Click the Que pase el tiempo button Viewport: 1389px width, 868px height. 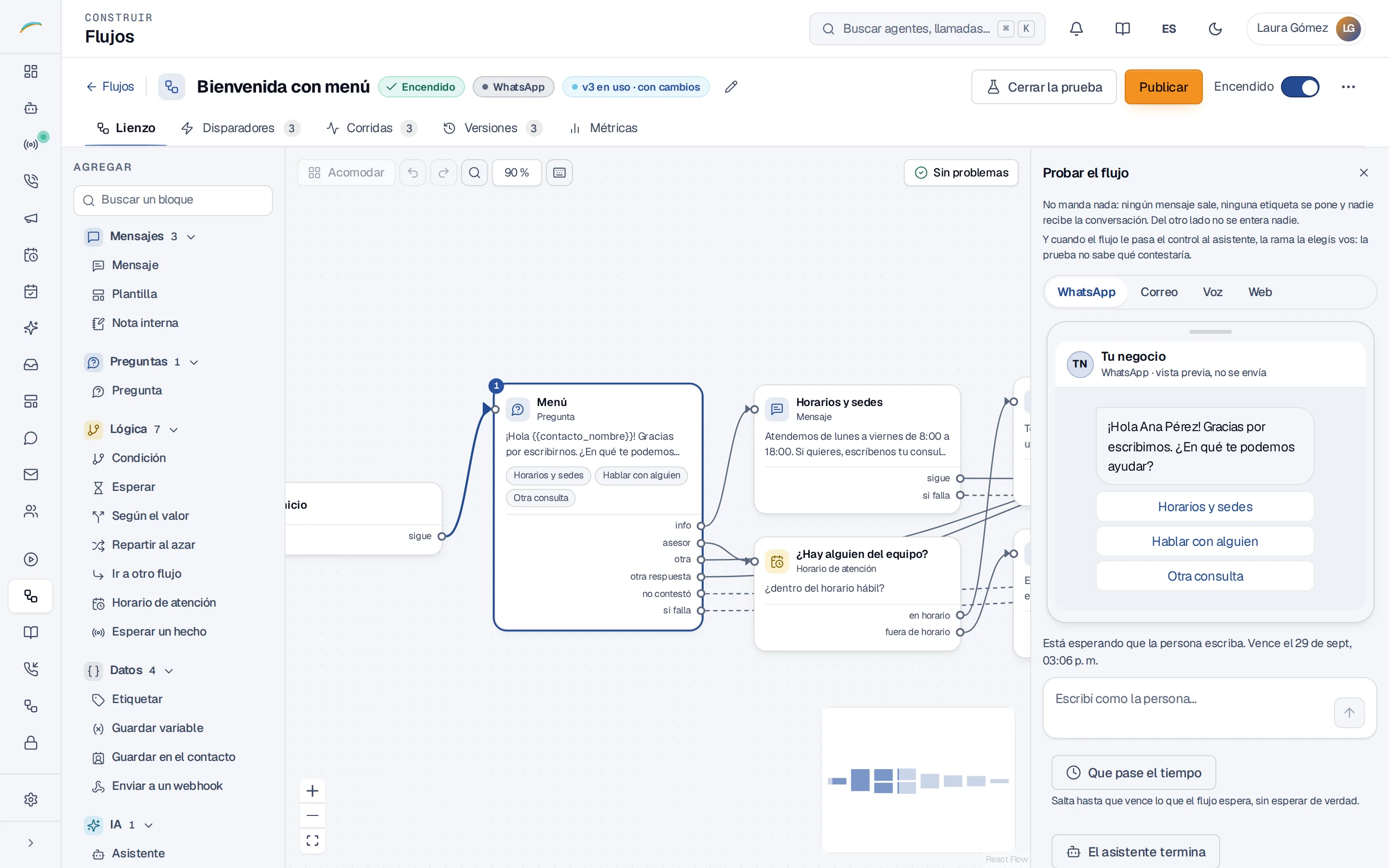tap(1133, 773)
